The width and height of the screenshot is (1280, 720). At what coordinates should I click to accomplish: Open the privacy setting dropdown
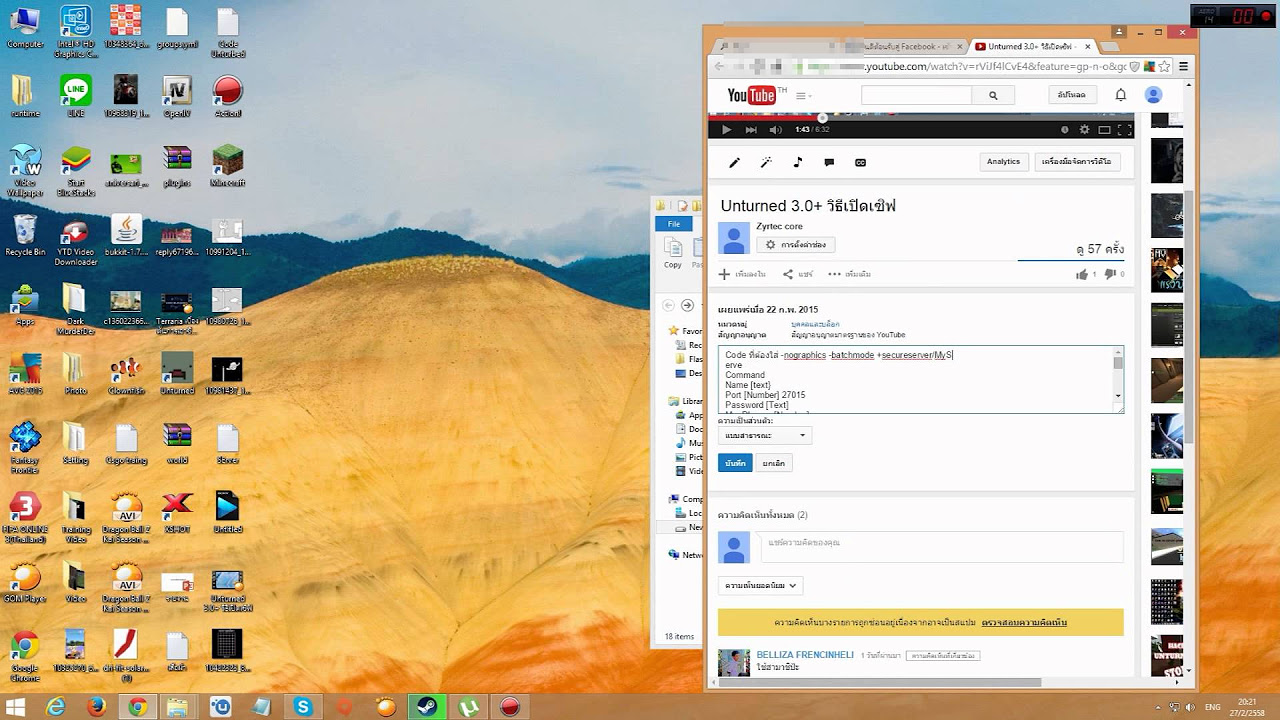tap(764, 436)
